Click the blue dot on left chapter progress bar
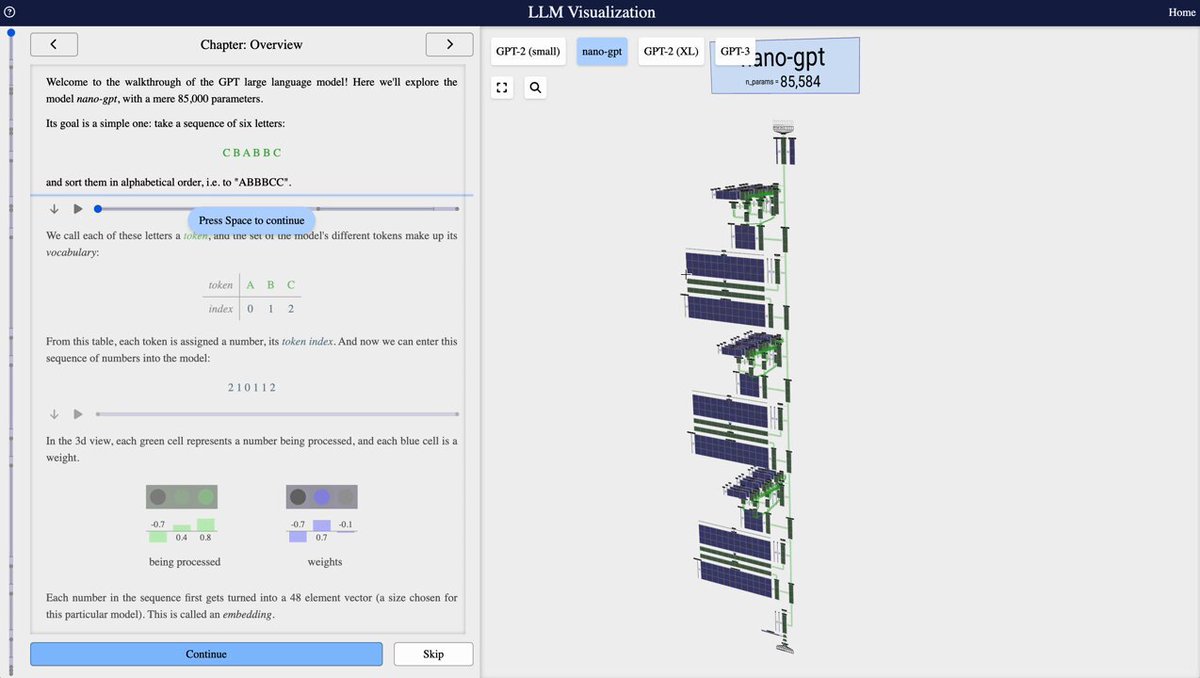Image resolution: width=1200 pixels, height=678 pixels. click(11, 33)
